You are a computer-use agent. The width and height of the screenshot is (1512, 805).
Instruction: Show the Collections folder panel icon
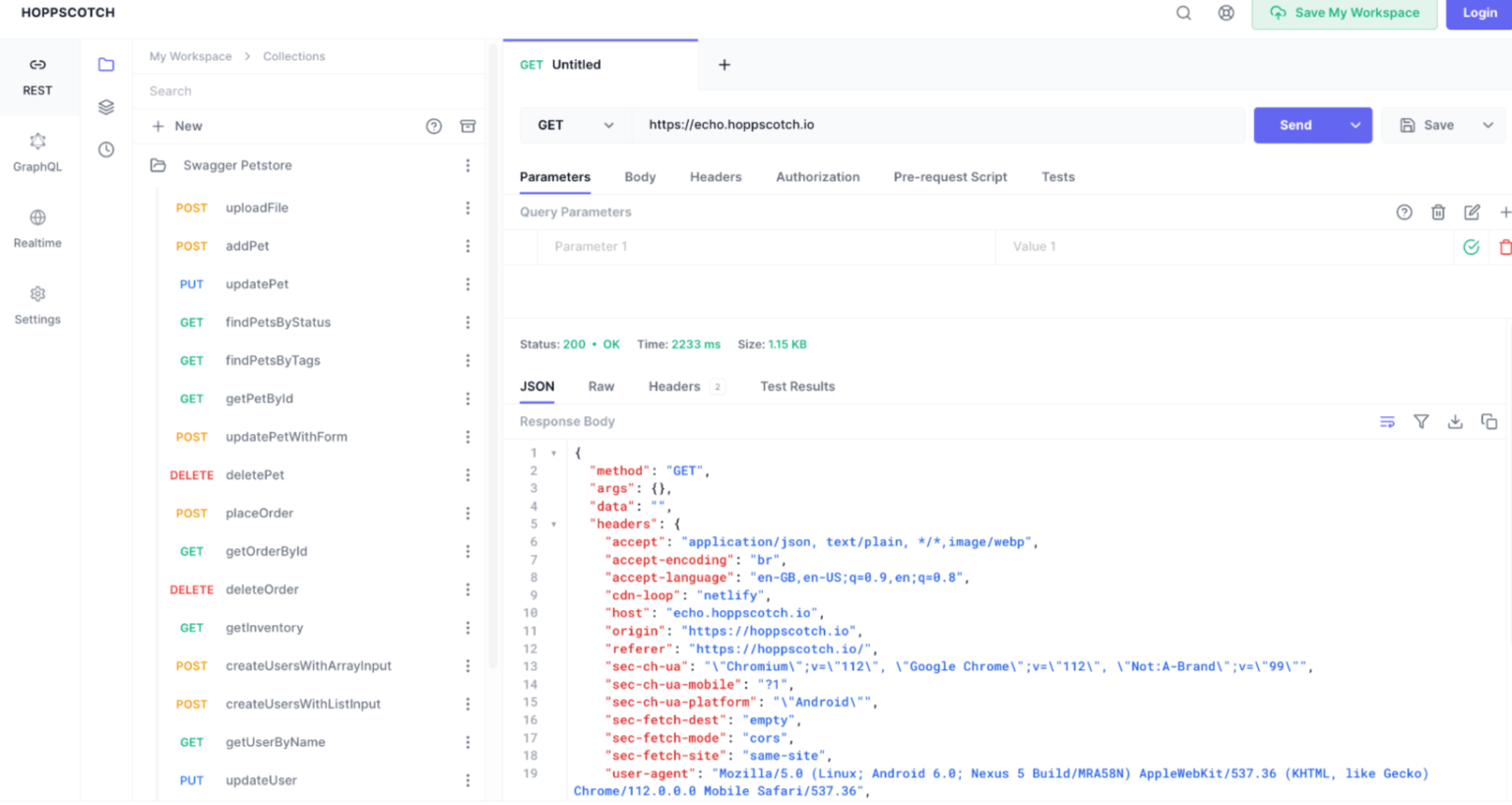pyautogui.click(x=106, y=65)
